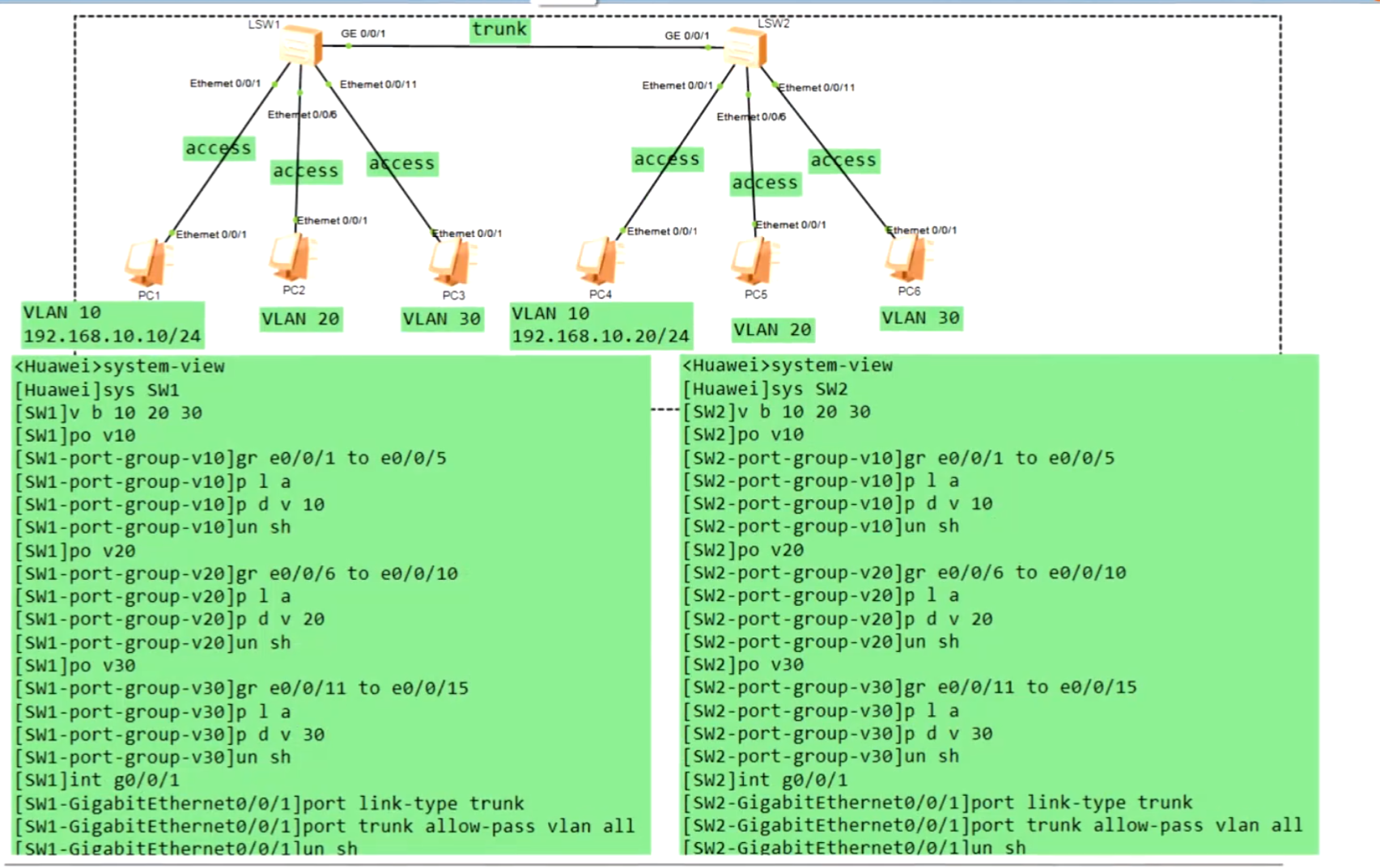Click SW1 line 'gr e0/0/6 to e0/0/10'

tap(236, 574)
